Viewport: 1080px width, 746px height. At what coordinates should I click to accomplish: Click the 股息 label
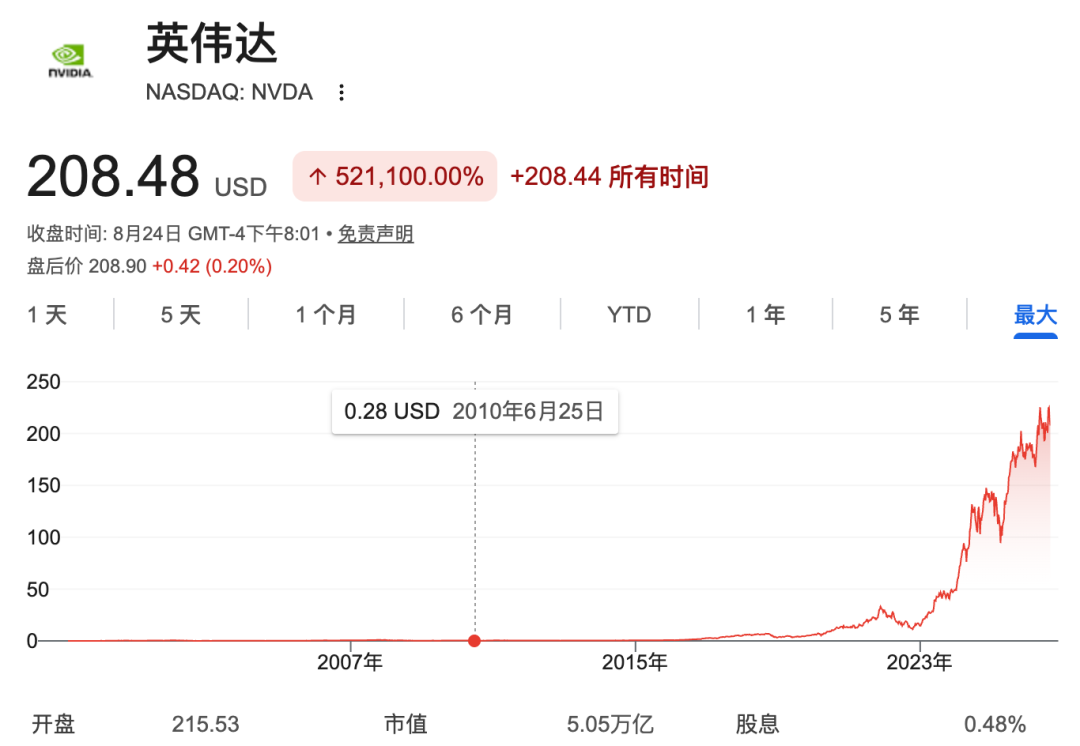[757, 724]
